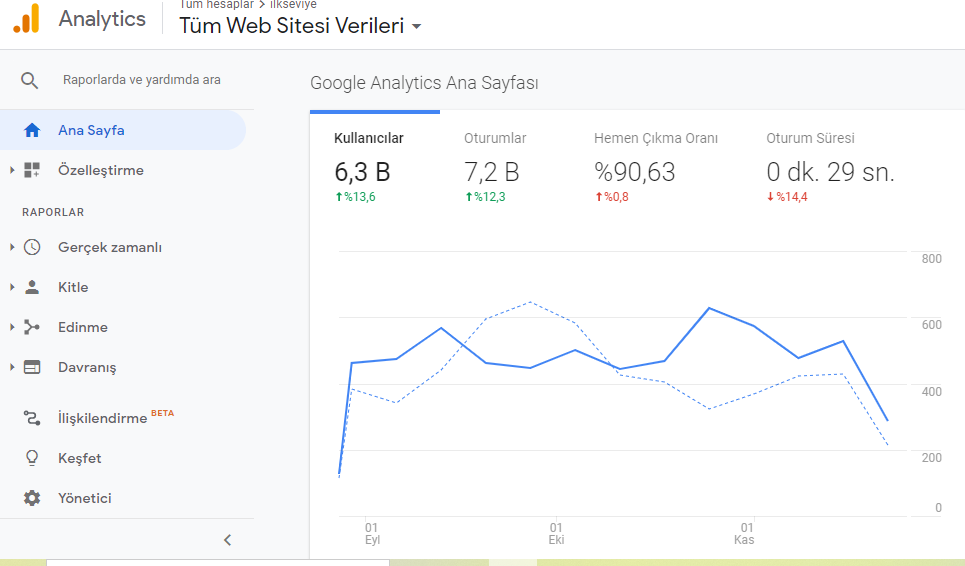Expand the Edinme tree arrow
This screenshot has width=965, height=566.
[12, 327]
